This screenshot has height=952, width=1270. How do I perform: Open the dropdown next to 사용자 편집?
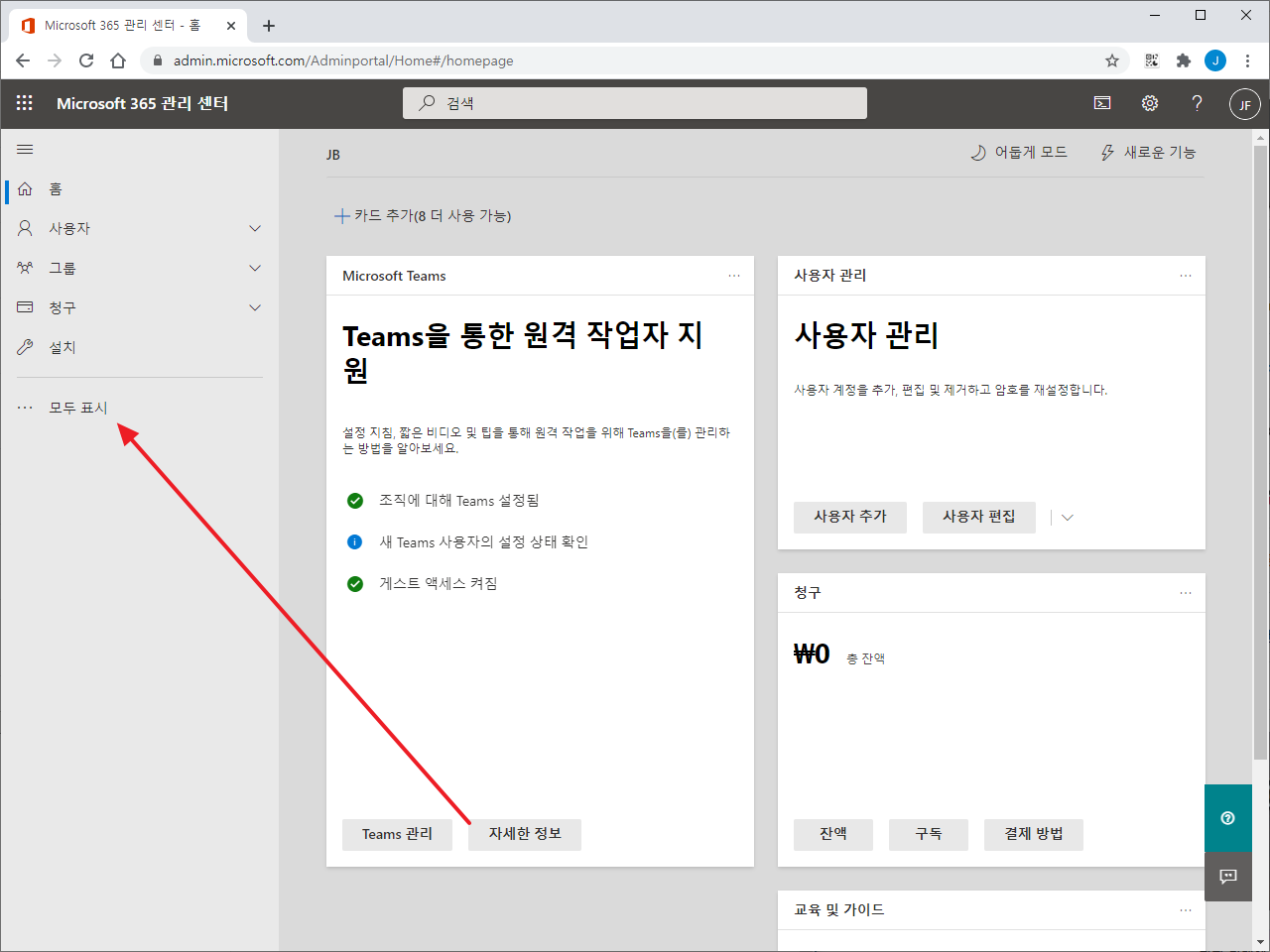pos(1068,518)
